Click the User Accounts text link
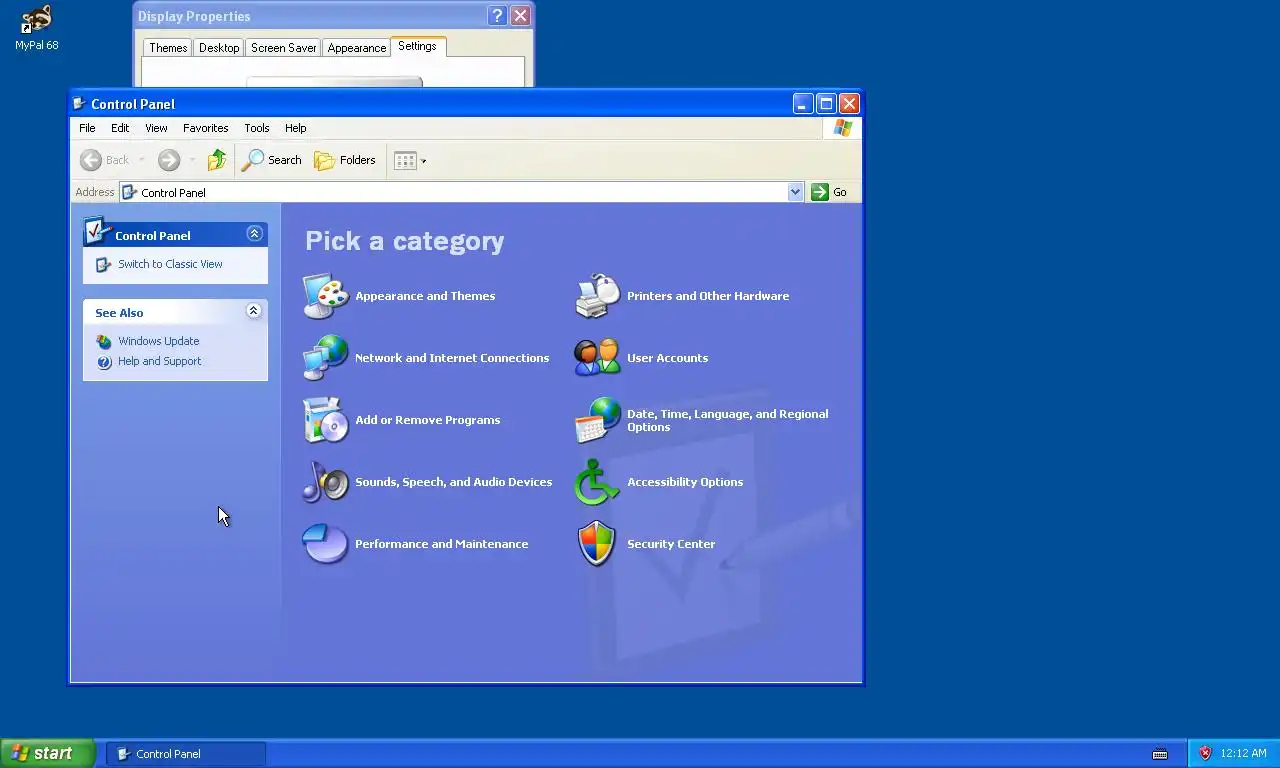 click(x=667, y=358)
